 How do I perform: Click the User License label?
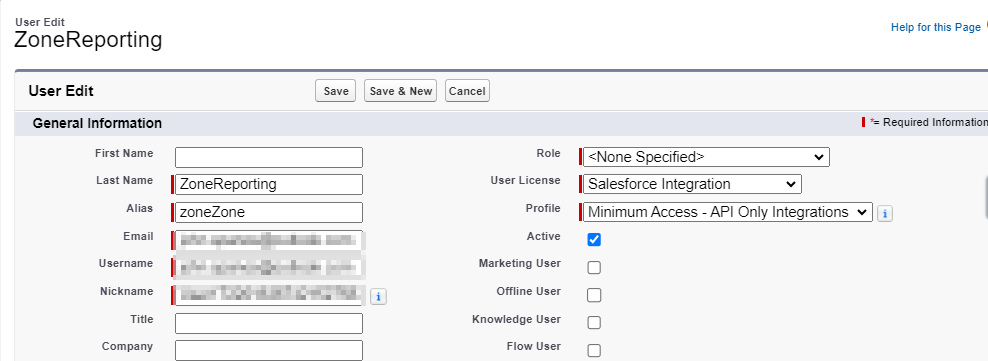(526, 180)
